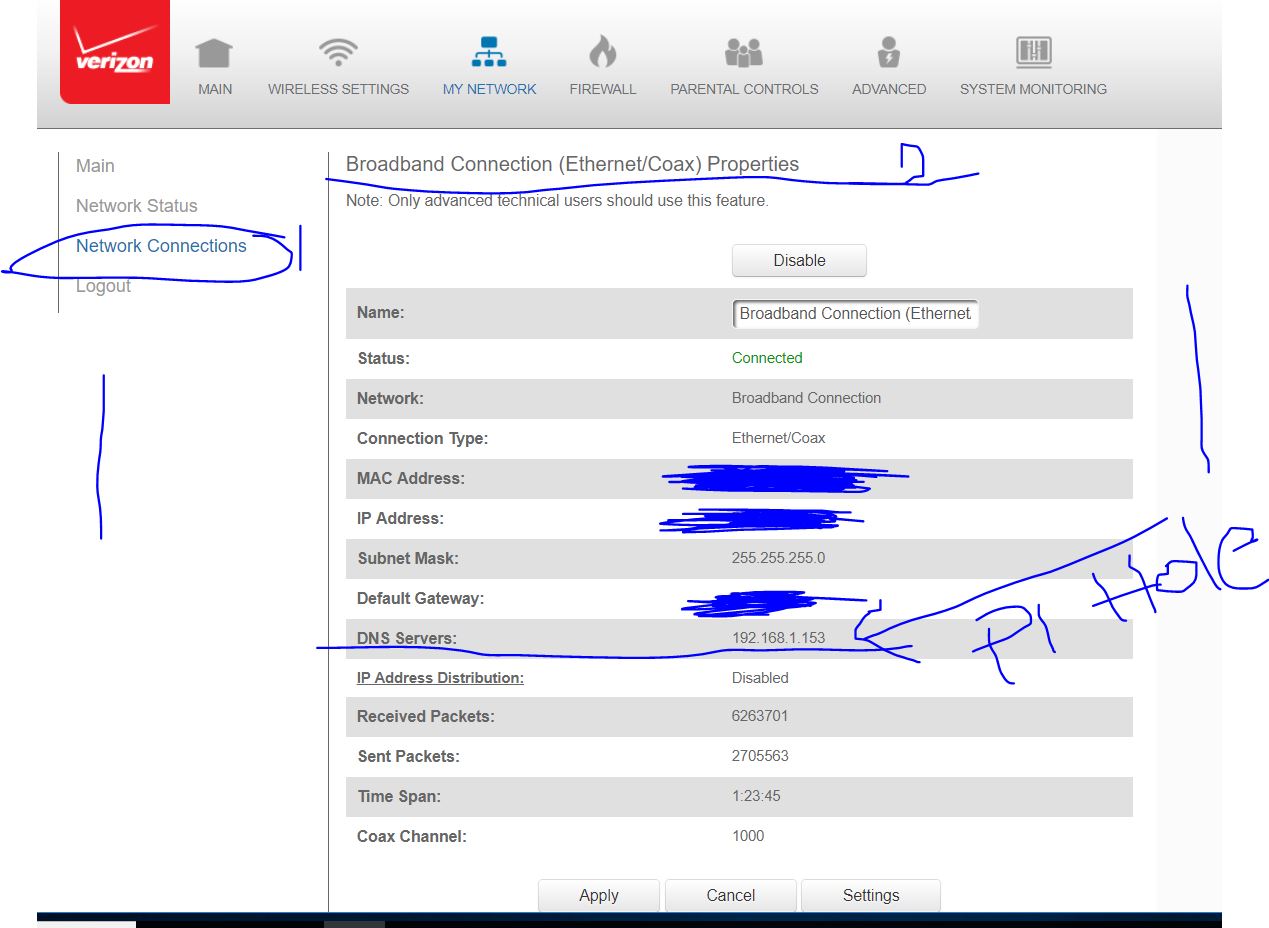The height and width of the screenshot is (928, 1269).
Task: Open the IP Address Distribution link
Action: 440,678
